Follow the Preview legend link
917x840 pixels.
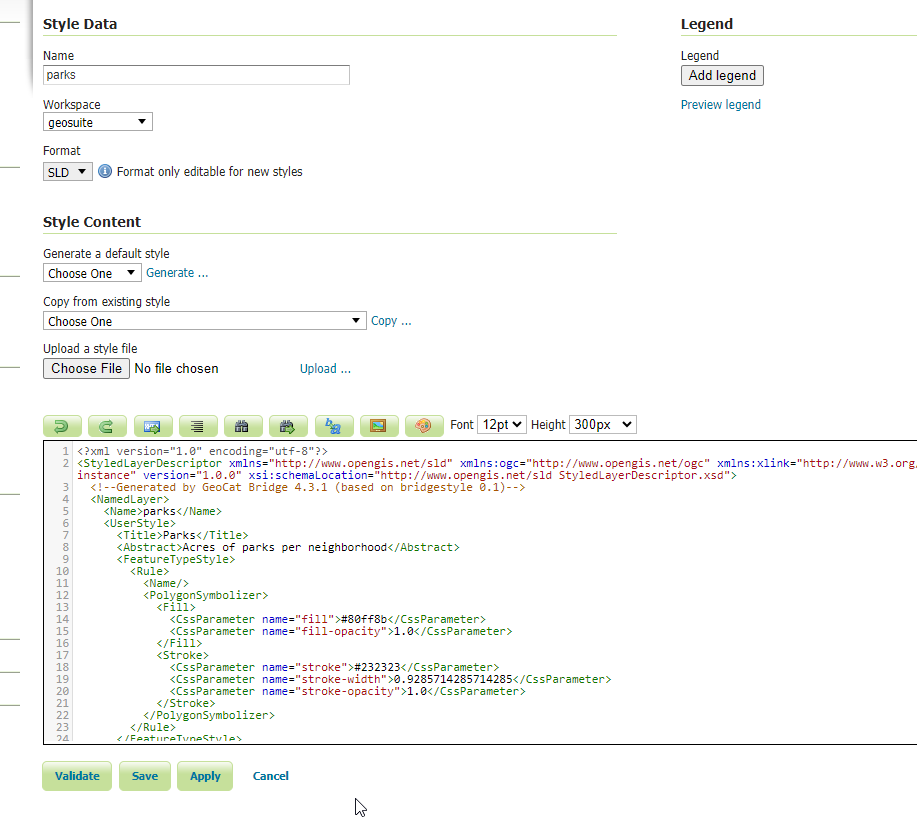click(x=720, y=105)
